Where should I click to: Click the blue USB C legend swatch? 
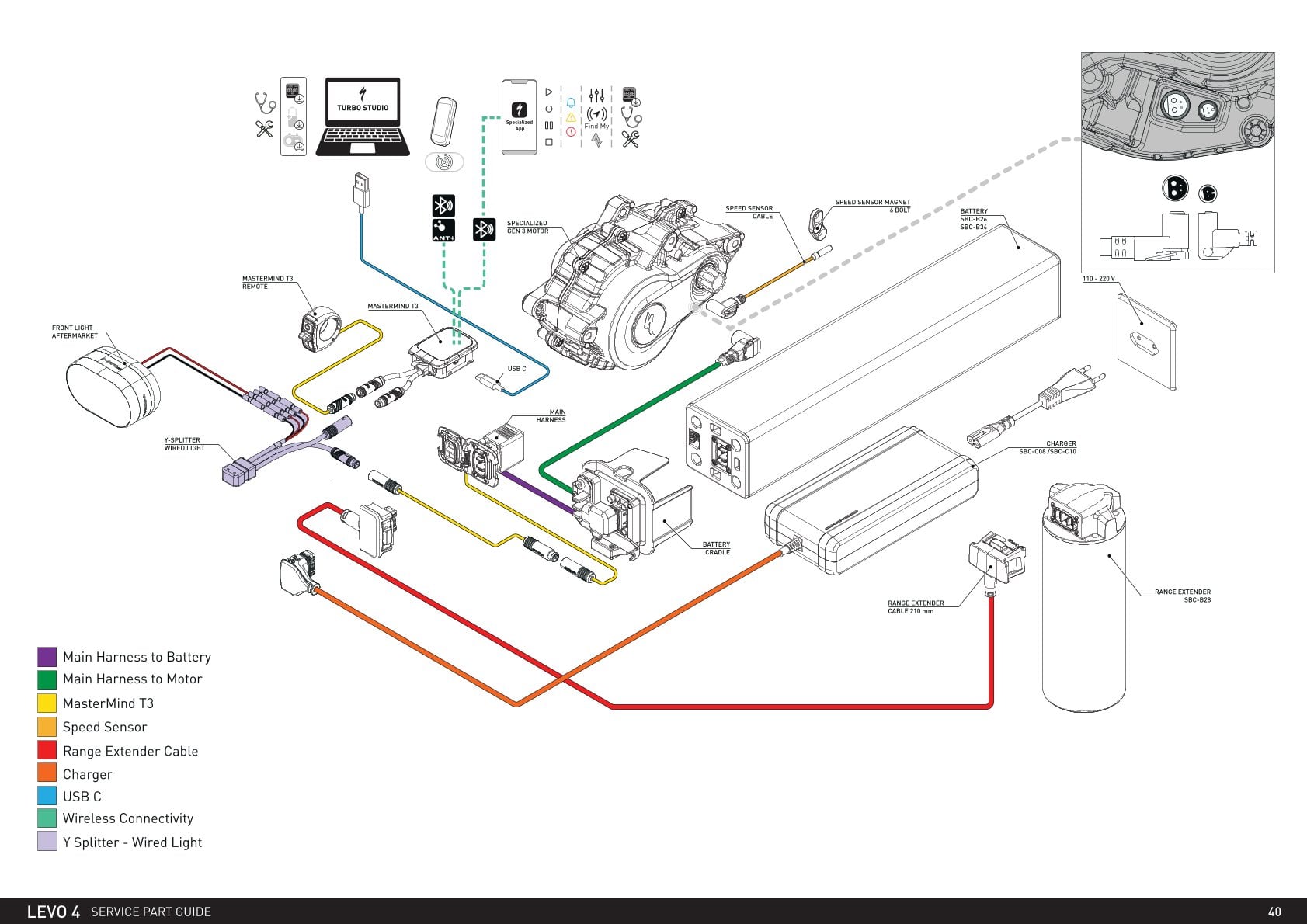(x=47, y=796)
